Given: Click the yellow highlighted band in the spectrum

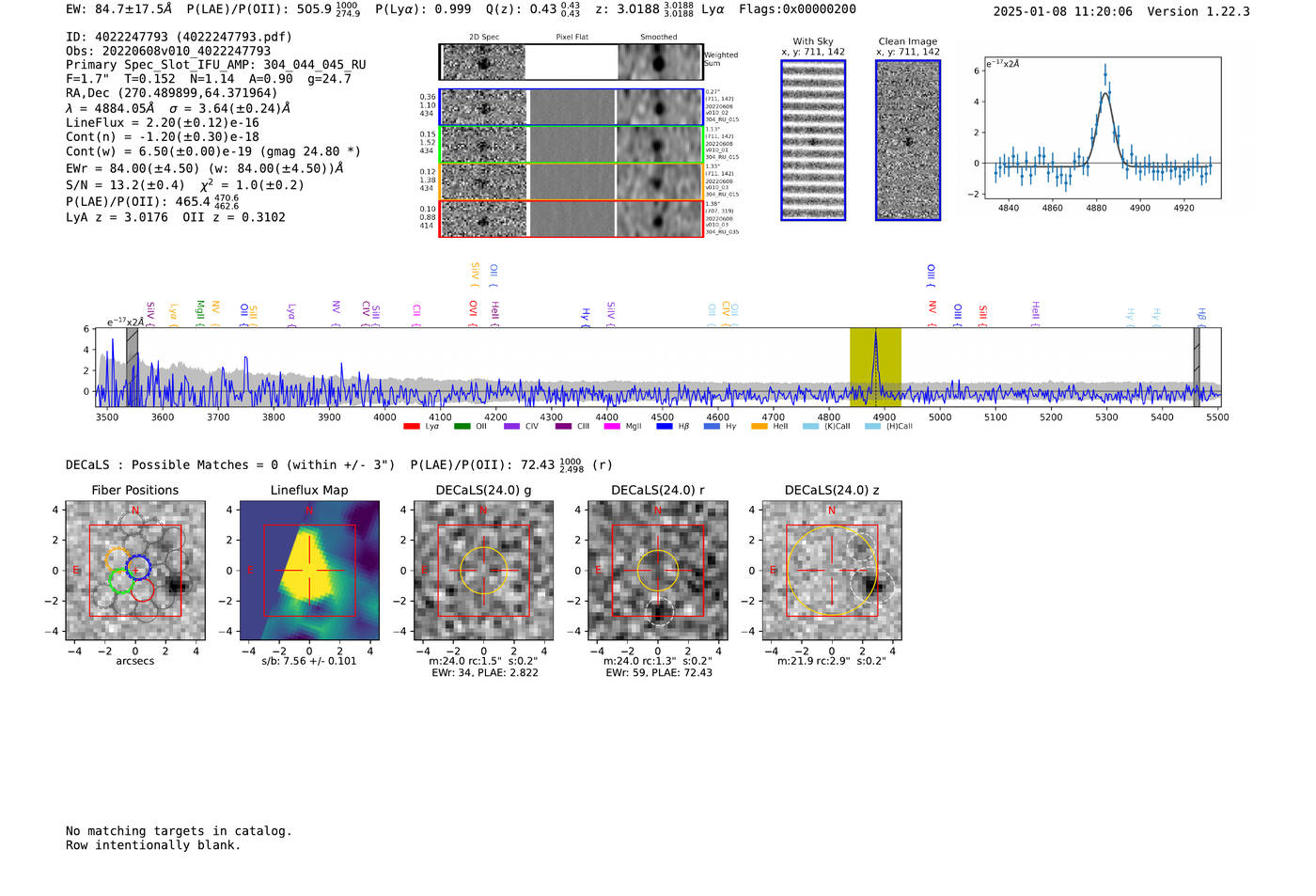Looking at the screenshot, I should point(875,368).
